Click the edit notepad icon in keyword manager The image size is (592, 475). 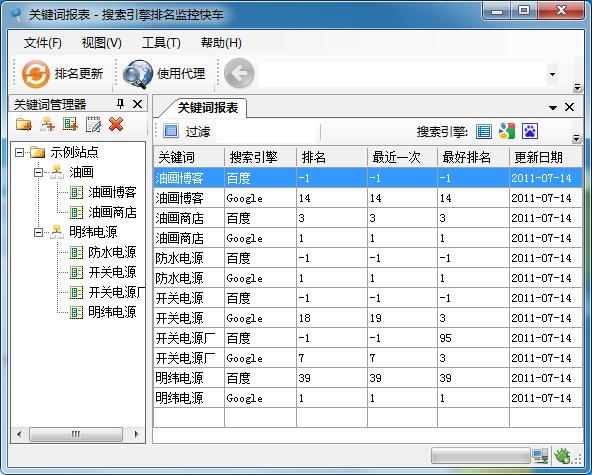(x=93, y=124)
